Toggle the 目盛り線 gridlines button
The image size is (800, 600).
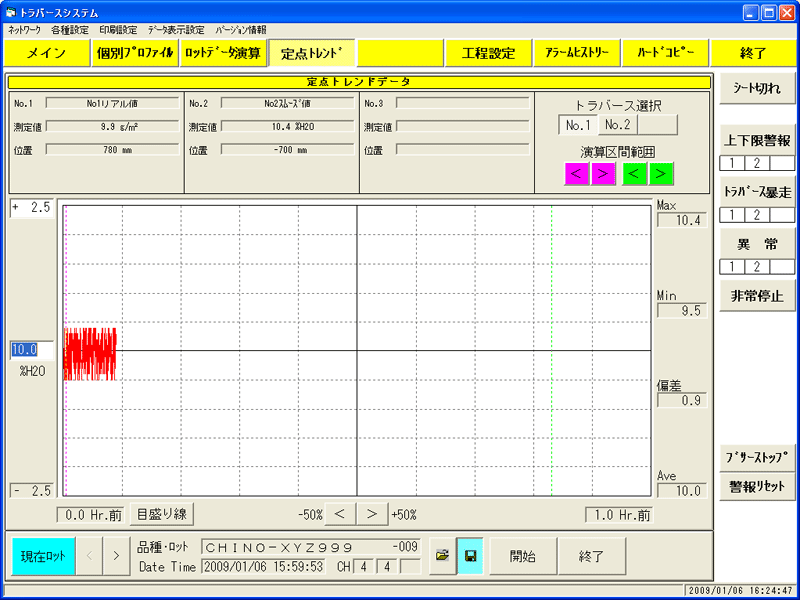161,514
